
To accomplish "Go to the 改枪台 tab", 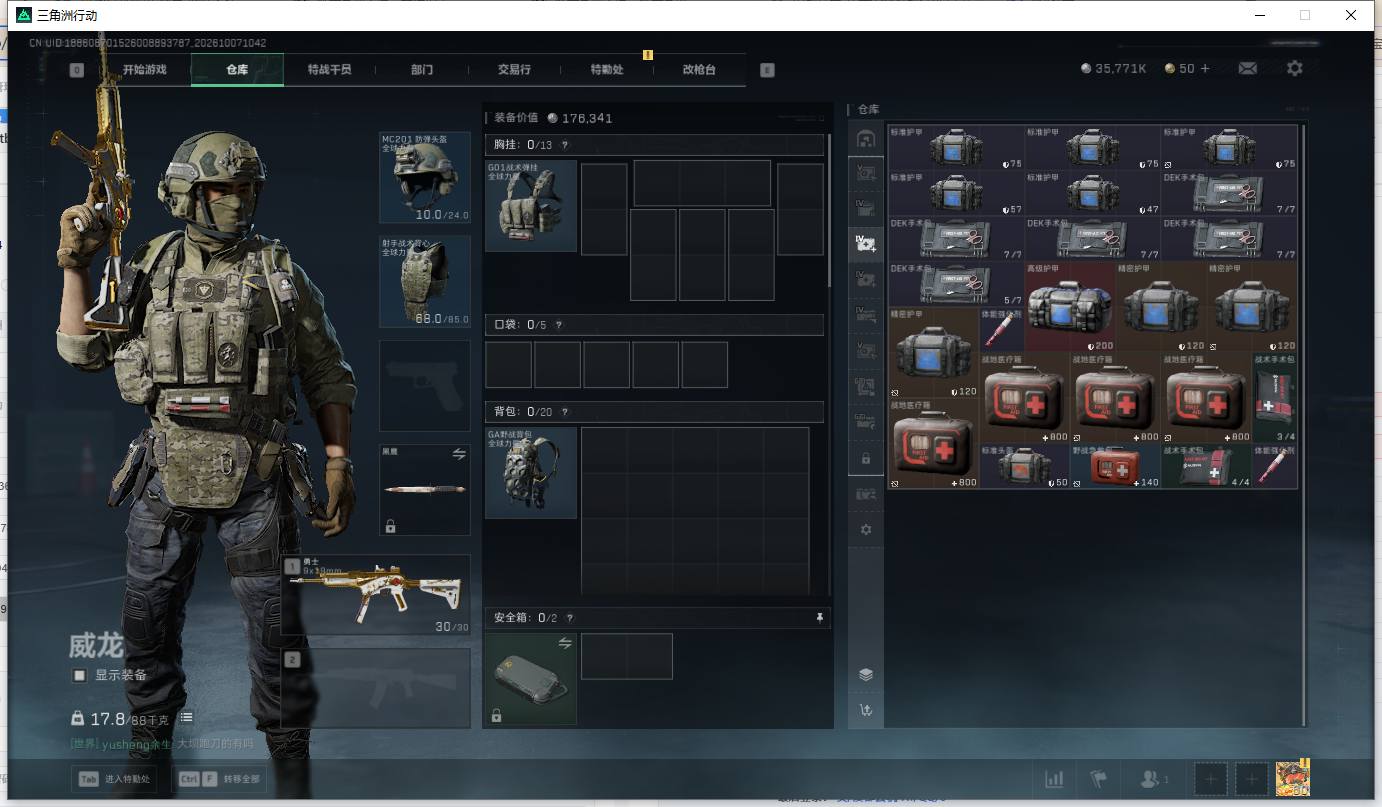I will (699, 70).
